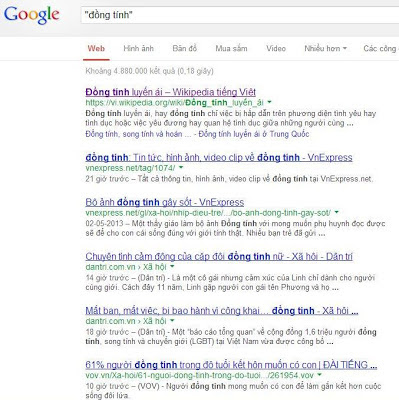The width and height of the screenshot is (399, 400).
Task: Expand dropdown arrow next to vi.wikipedia.org URL
Action: (x=269, y=102)
